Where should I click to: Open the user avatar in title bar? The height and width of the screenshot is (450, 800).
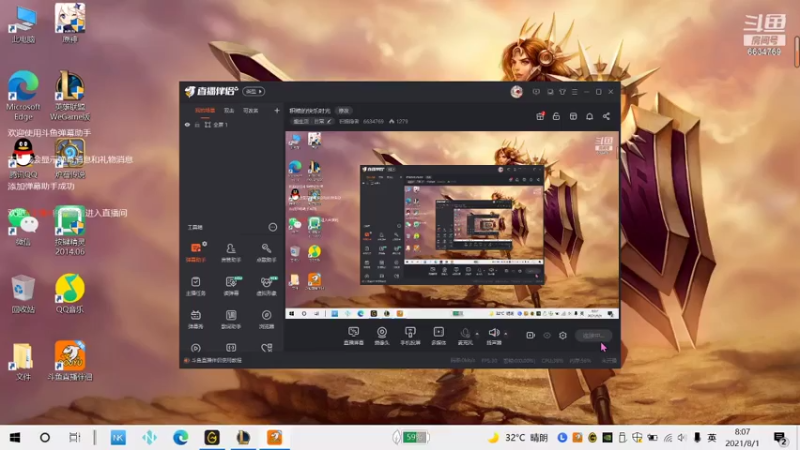point(516,92)
